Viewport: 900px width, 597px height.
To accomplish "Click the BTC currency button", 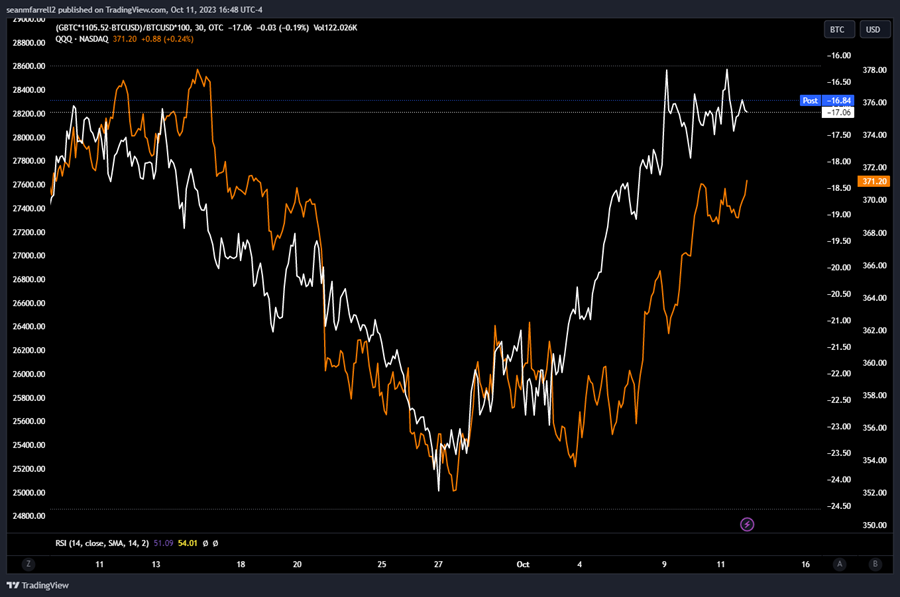I will (x=839, y=29).
